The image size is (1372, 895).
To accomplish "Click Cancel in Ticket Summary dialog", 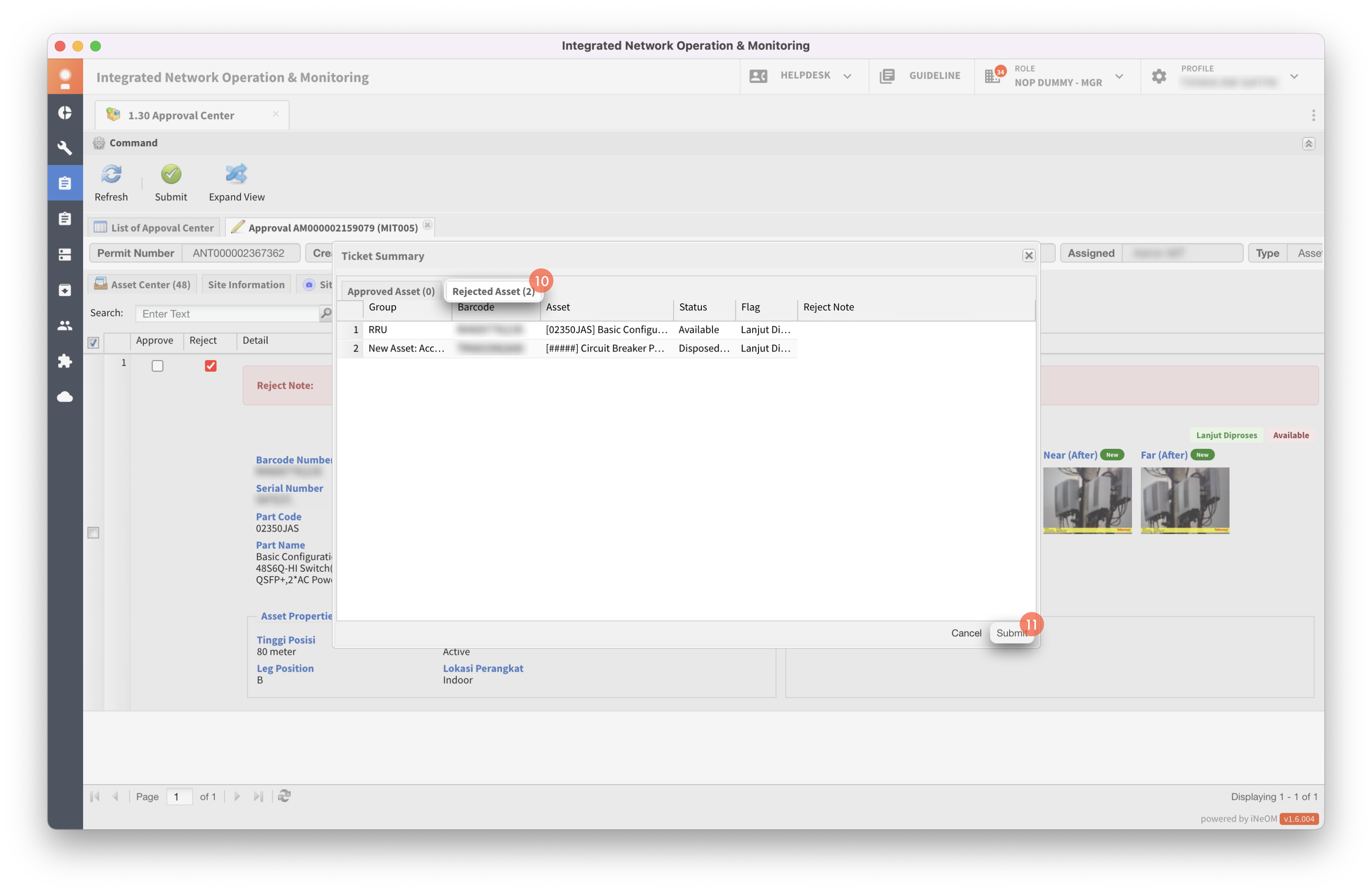I will coord(966,633).
